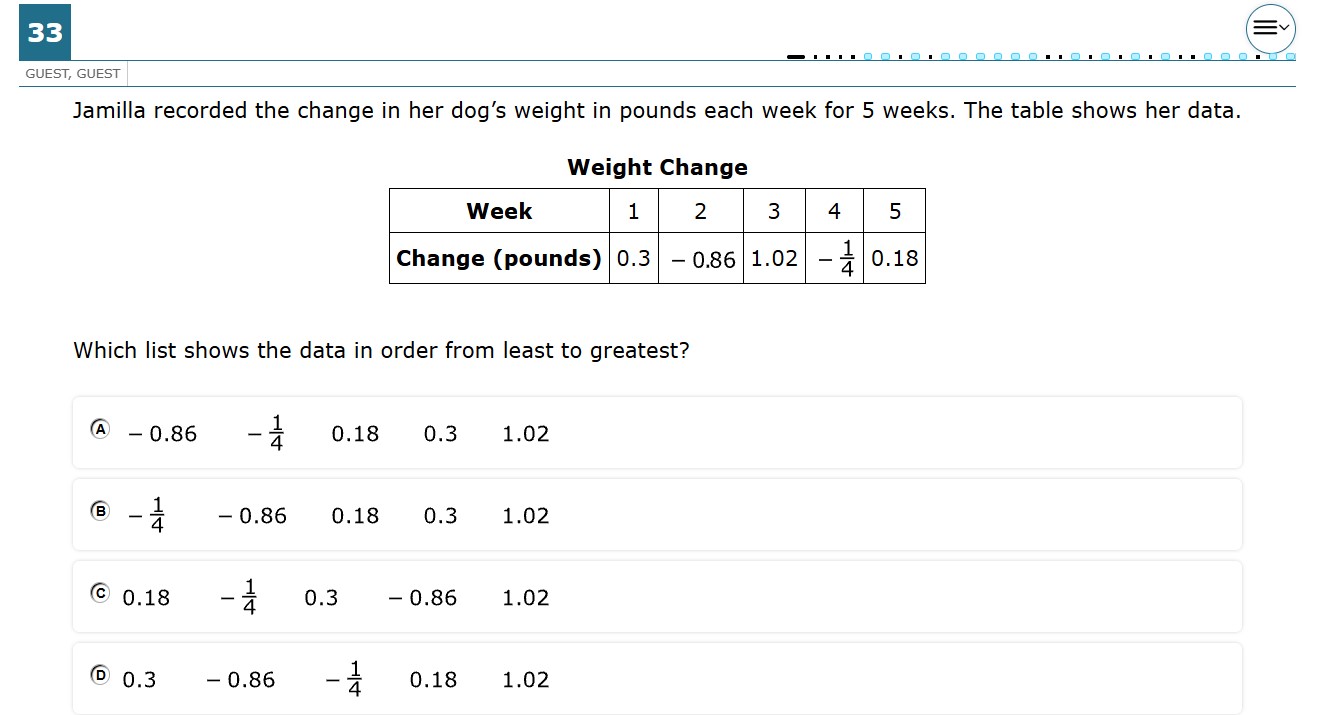
Task: Select radio button C
Action: (99, 592)
